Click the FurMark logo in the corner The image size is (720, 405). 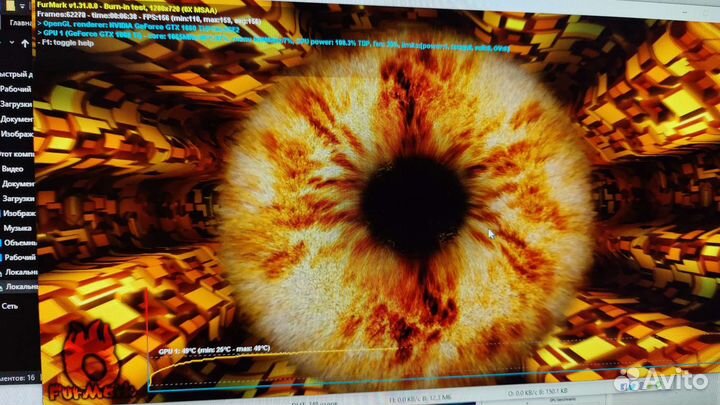coord(90,361)
